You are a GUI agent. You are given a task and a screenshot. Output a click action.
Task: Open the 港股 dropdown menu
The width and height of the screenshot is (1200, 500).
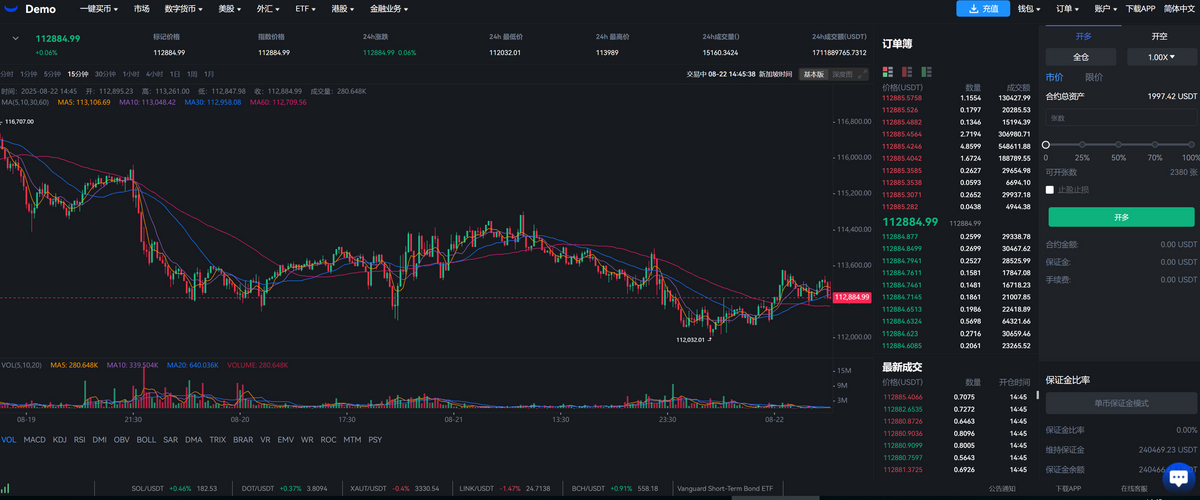(343, 8)
